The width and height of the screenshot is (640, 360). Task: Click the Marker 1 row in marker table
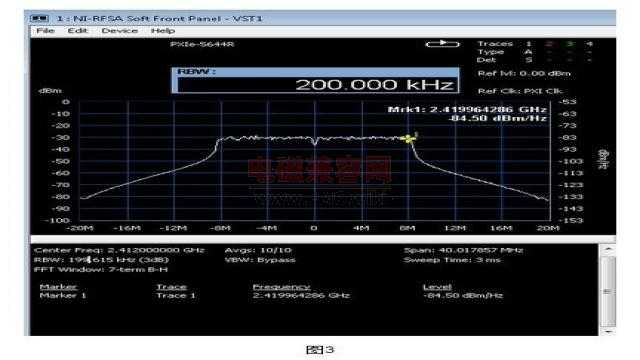(271, 295)
